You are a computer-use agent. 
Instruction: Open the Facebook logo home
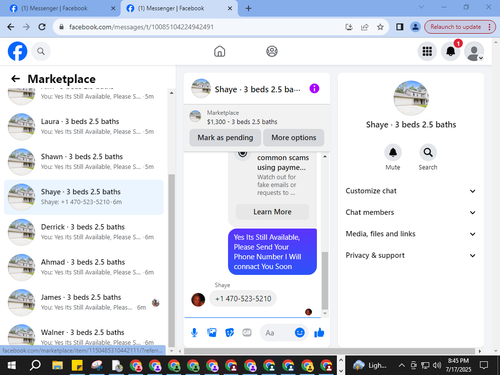(x=17, y=51)
